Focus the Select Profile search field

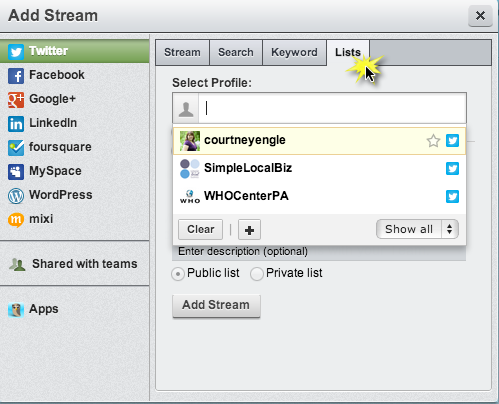click(x=332, y=108)
